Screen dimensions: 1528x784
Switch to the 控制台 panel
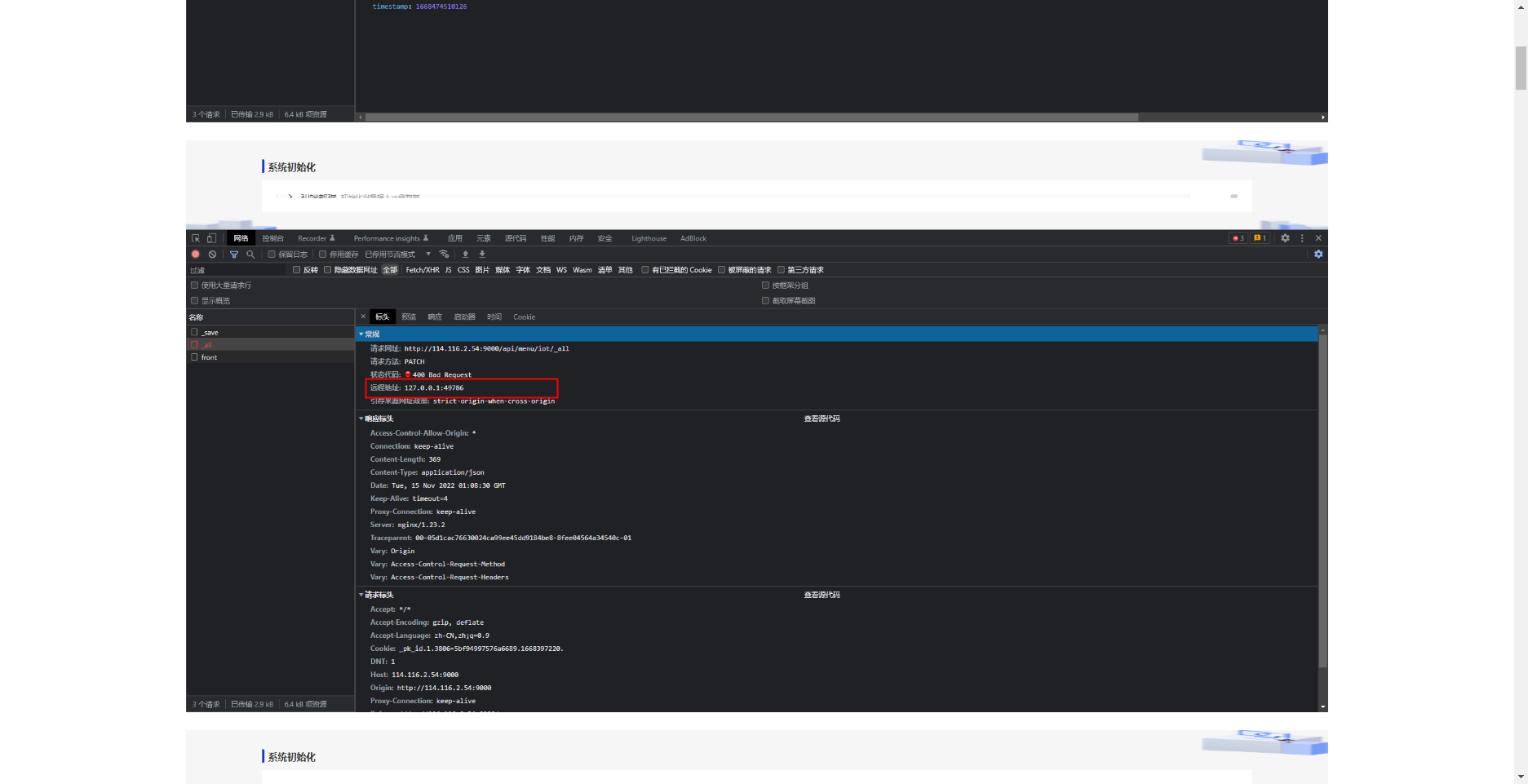(x=272, y=238)
